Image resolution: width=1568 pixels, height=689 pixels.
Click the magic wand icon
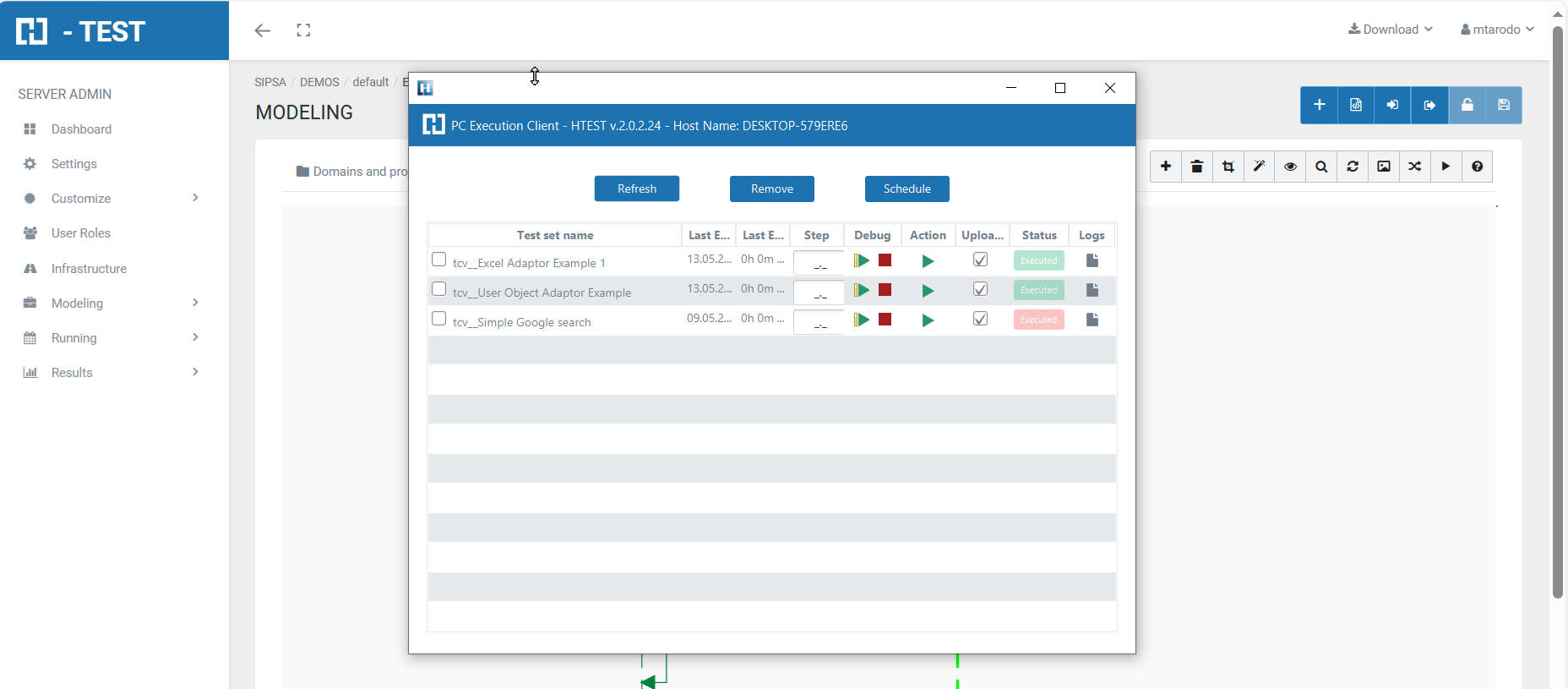click(1259, 167)
